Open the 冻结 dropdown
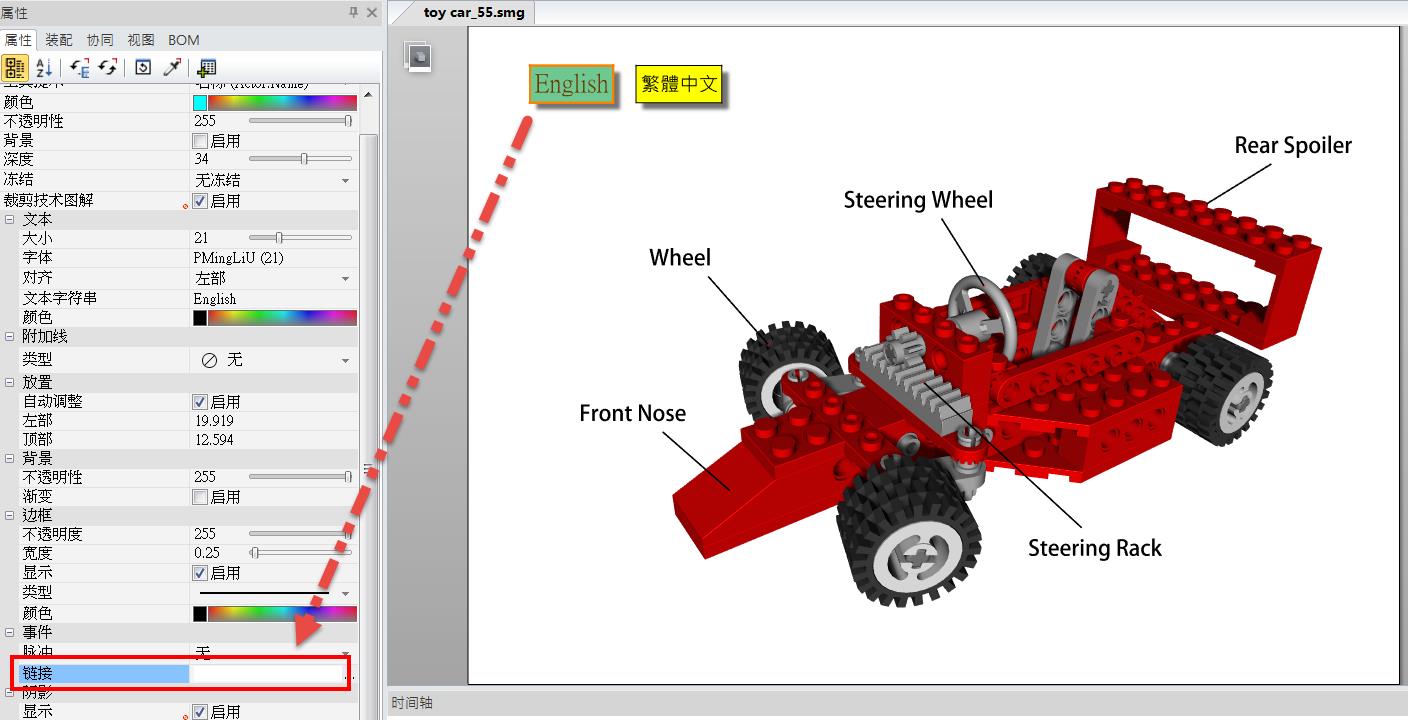1408x720 pixels. (345, 181)
